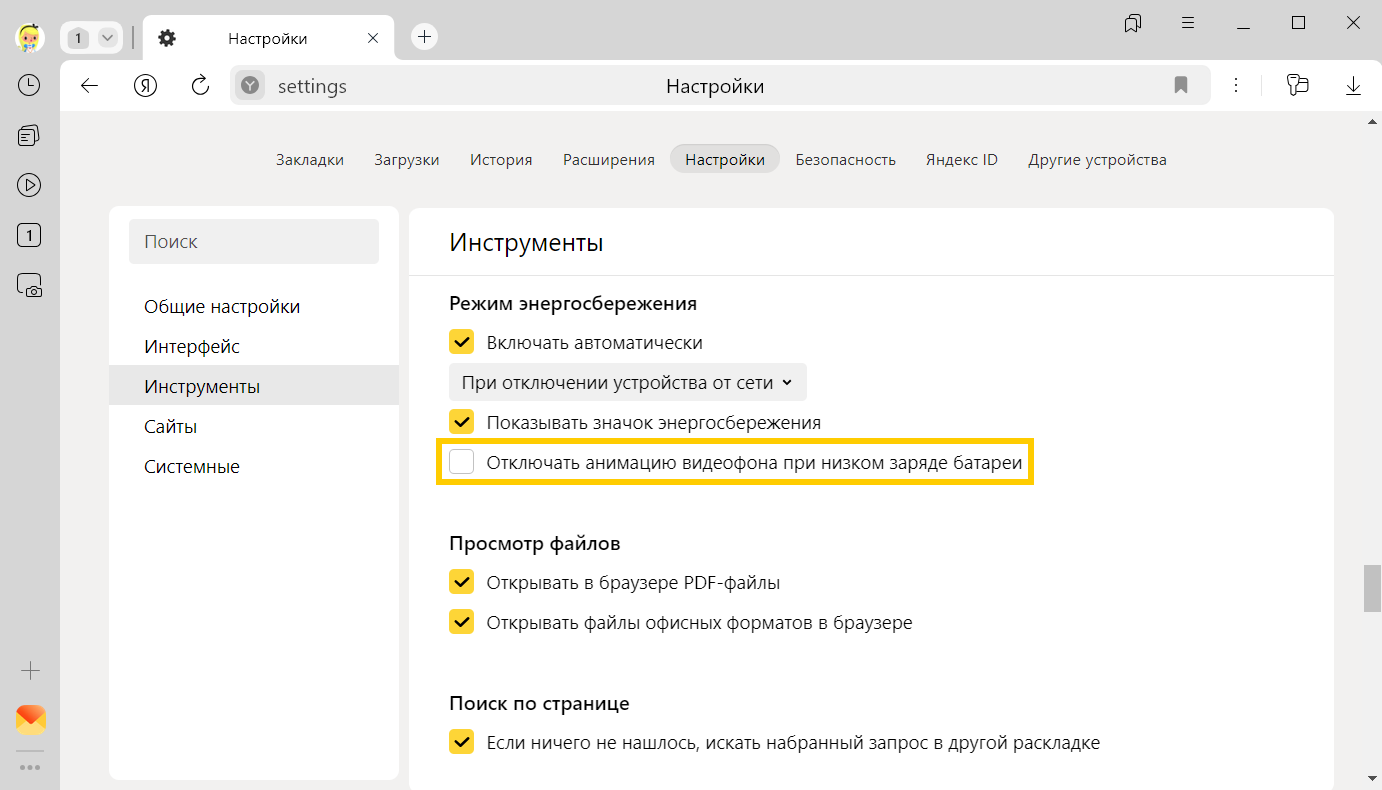This screenshot has width=1382, height=790.
Task: Expand the 'При отключении устройства от сети' dropdown
Action: (x=627, y=382)
